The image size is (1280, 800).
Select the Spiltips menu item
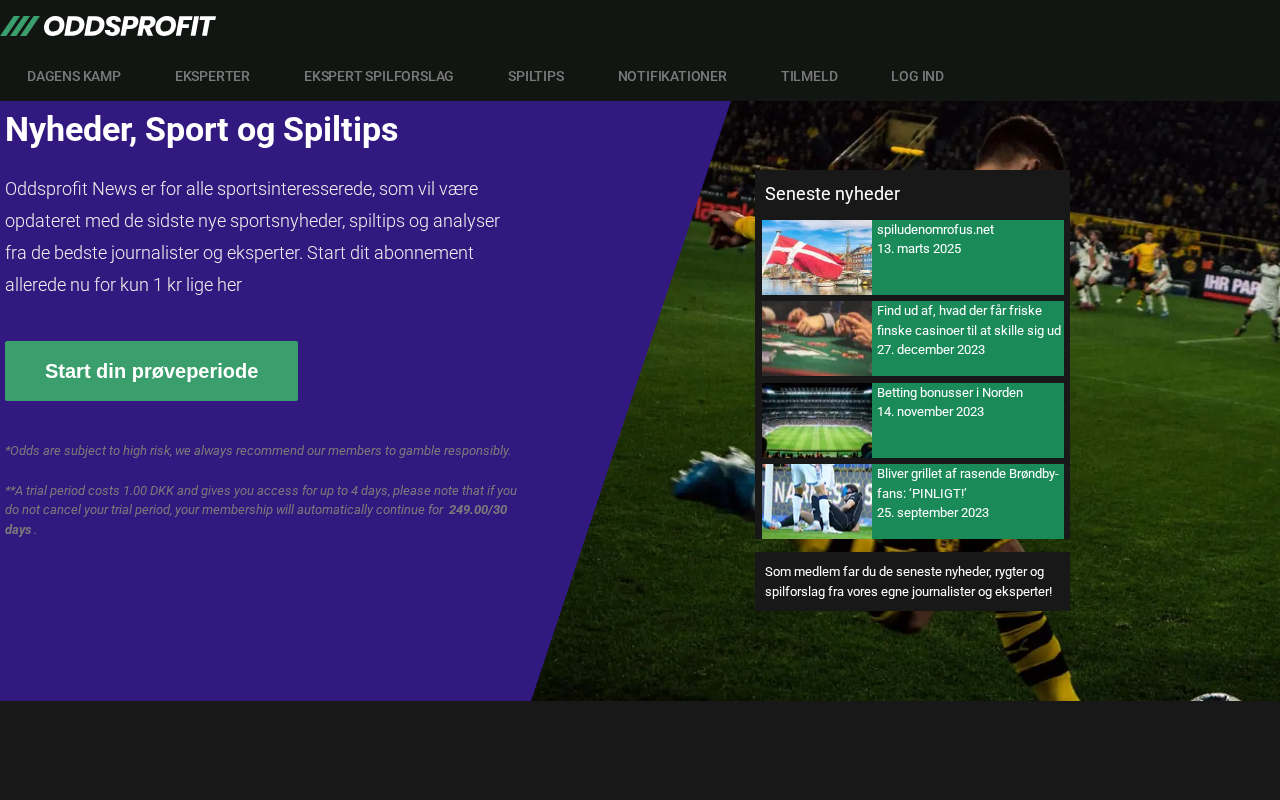536,76
